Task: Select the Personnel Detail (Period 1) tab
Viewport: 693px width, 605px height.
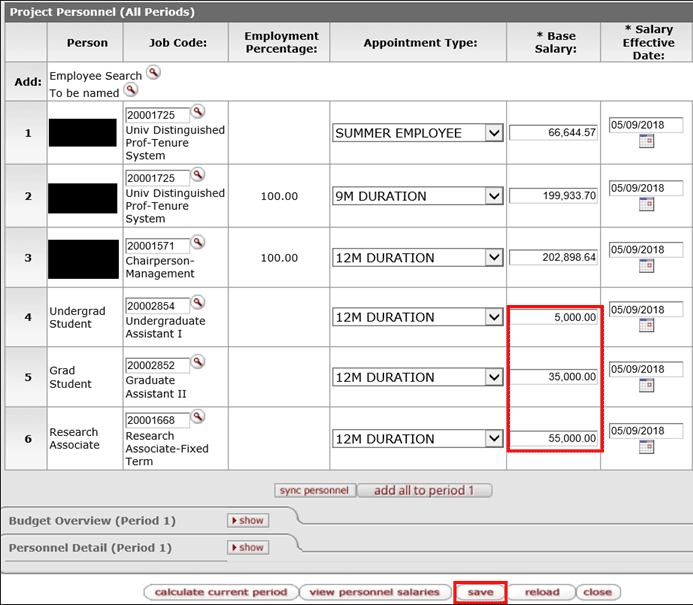Action: point(90,548)
